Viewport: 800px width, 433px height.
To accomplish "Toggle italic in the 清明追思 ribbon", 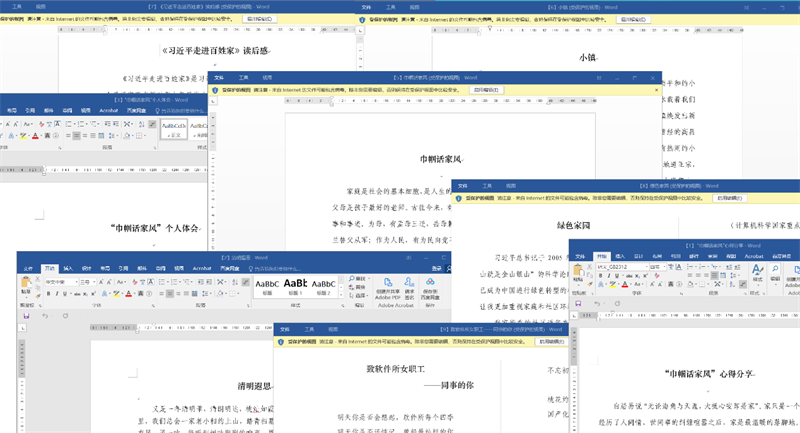I will pos(58,294).
